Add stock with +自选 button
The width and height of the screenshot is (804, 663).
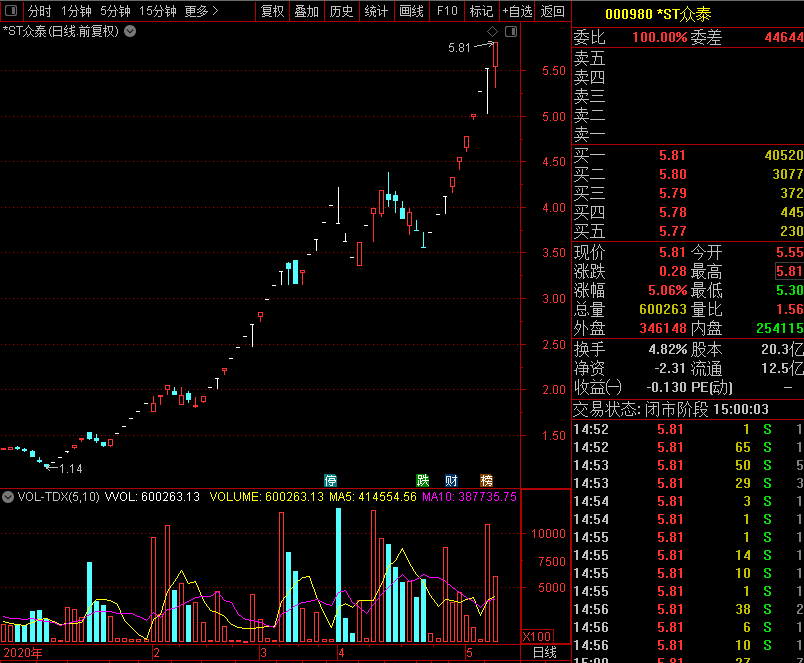point(517,11)
